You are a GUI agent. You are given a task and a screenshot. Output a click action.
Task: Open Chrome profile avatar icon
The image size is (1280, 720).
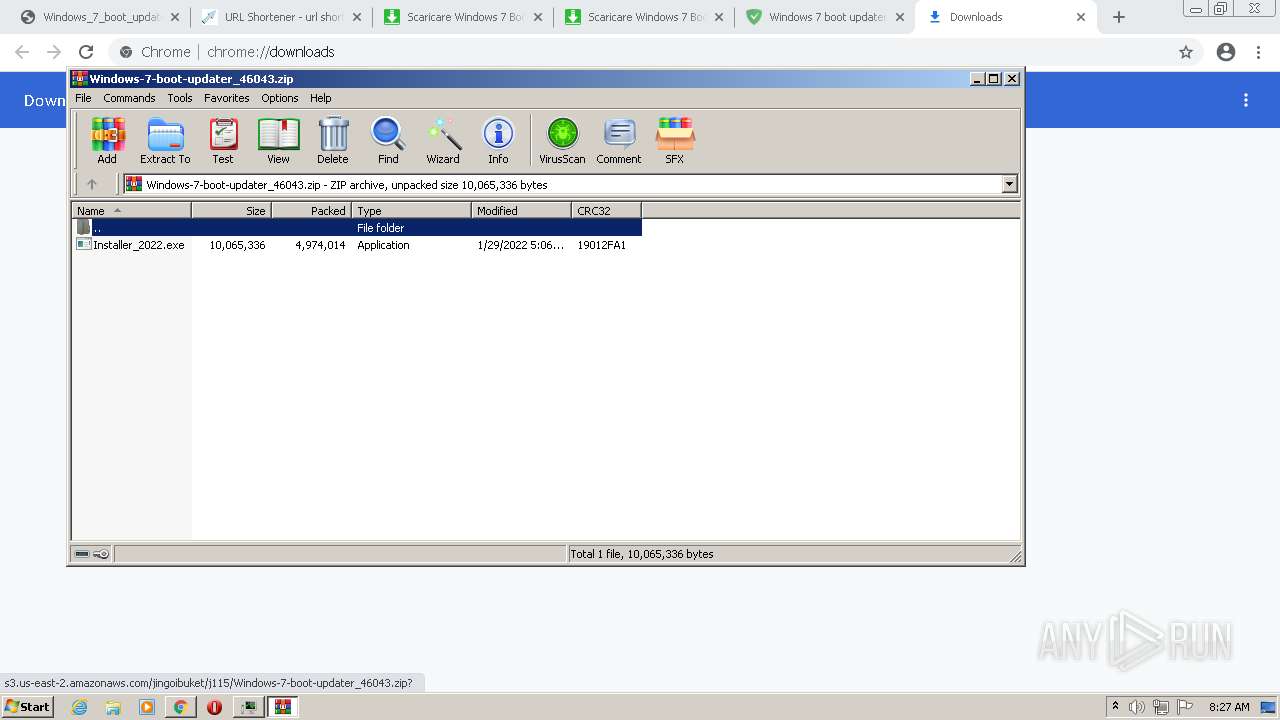[1226, 52]
